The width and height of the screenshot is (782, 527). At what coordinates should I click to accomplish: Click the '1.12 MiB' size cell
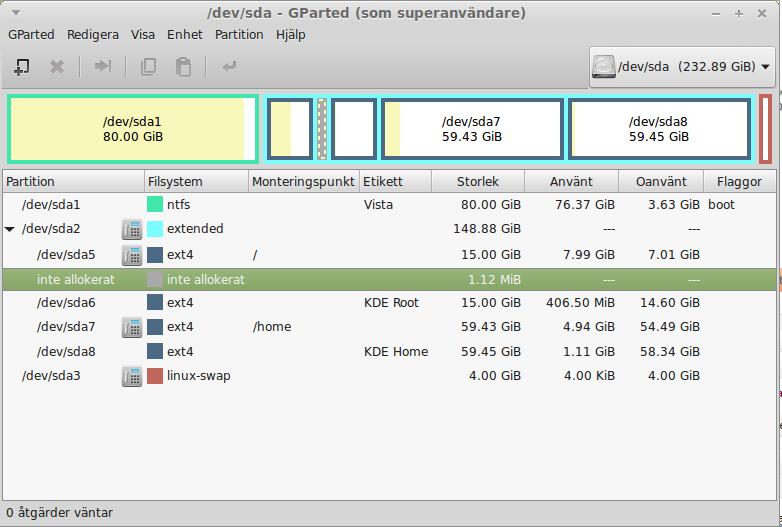(x=494, y=279)
